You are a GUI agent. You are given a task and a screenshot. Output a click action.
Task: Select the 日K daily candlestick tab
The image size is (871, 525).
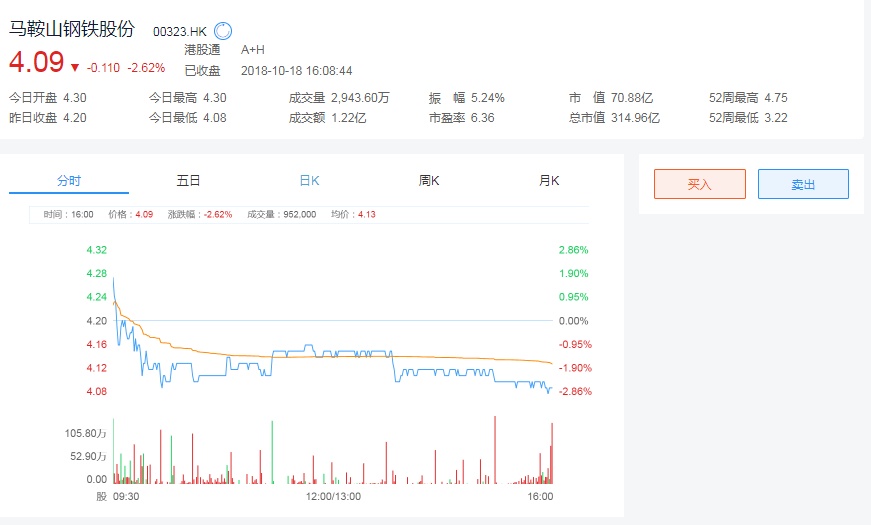[309, 181]
